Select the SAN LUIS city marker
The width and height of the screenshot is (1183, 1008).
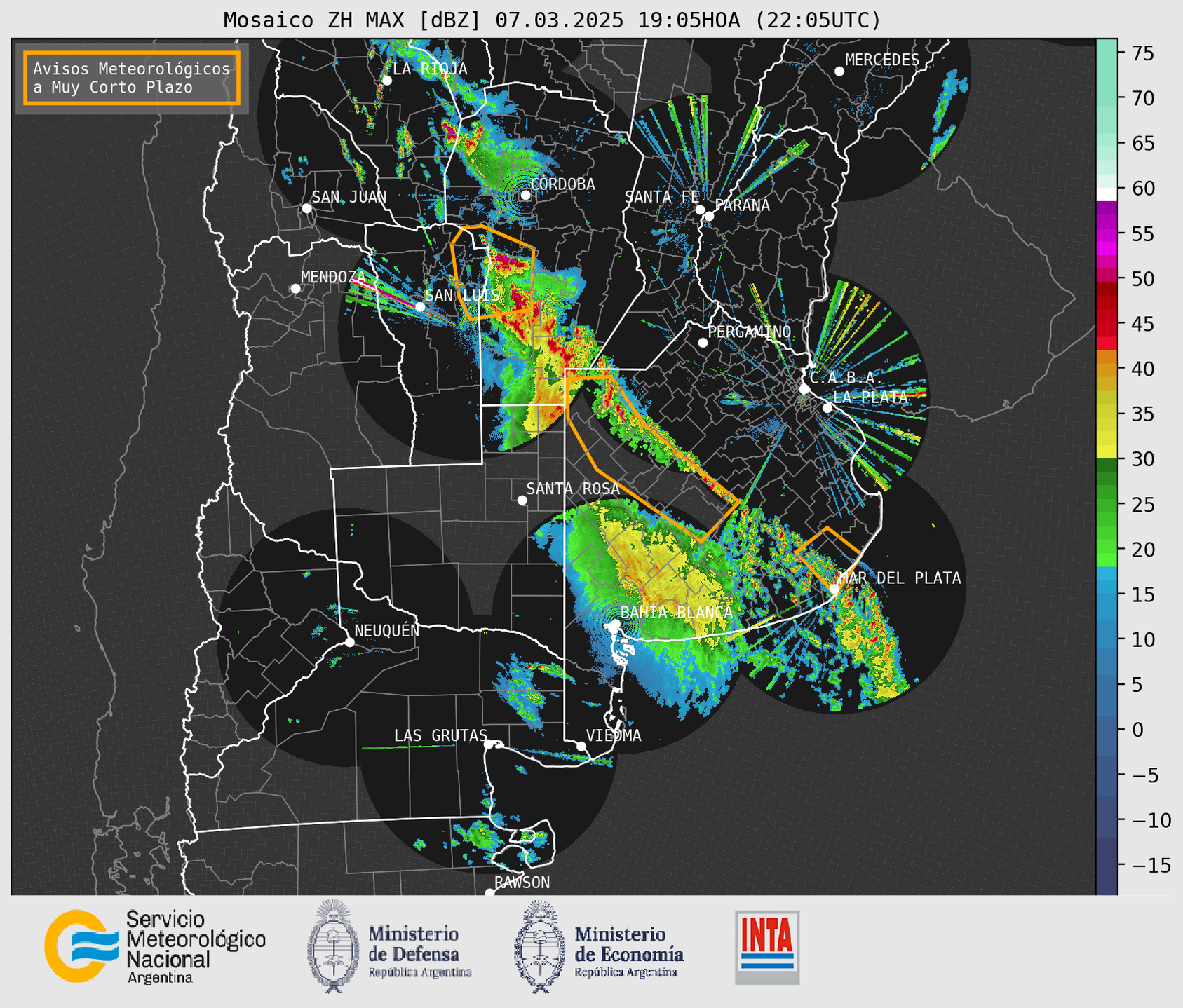[x=419, y=306]
